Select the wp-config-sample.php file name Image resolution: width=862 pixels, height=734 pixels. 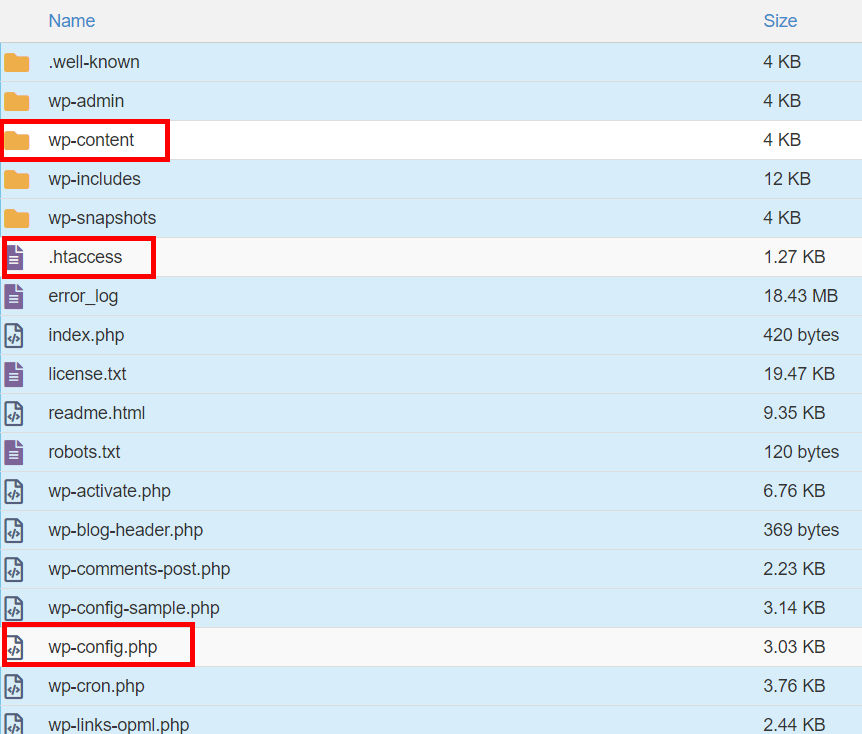click(134, 608)
